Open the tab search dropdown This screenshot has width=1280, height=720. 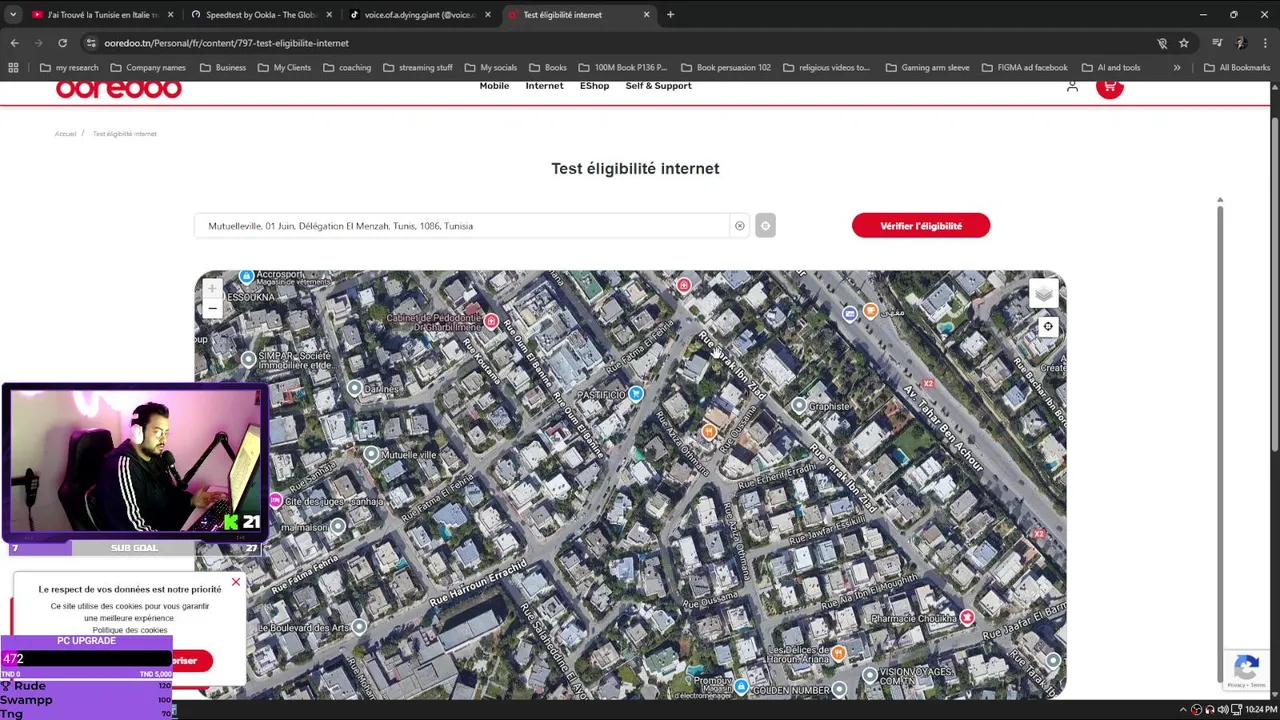pyautogui.click(x=12, y=15)
